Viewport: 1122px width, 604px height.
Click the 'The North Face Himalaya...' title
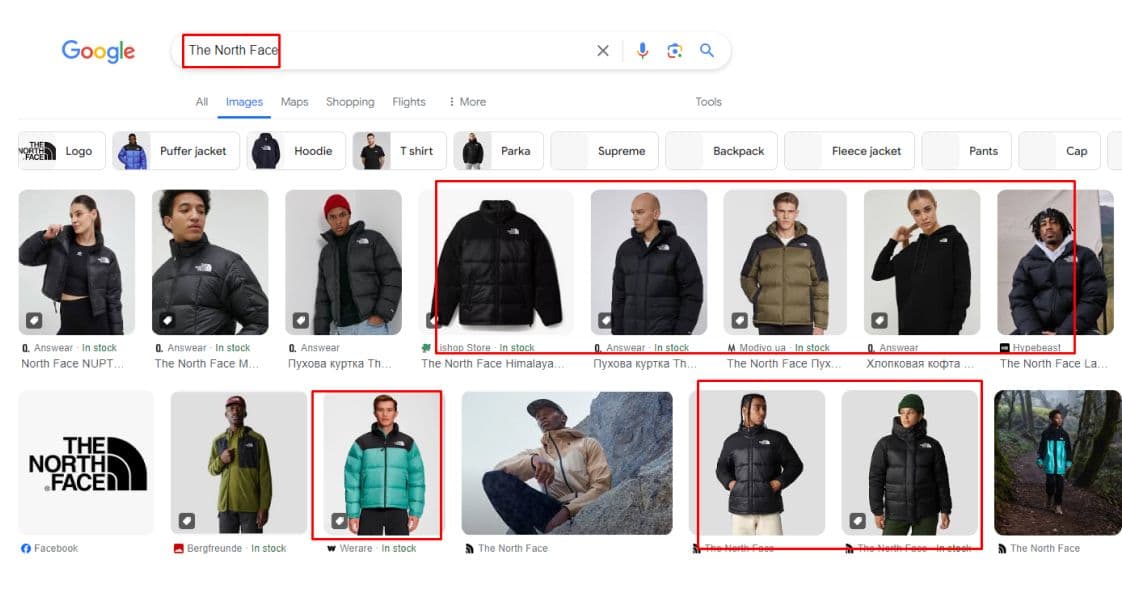(x=492, y=364)
